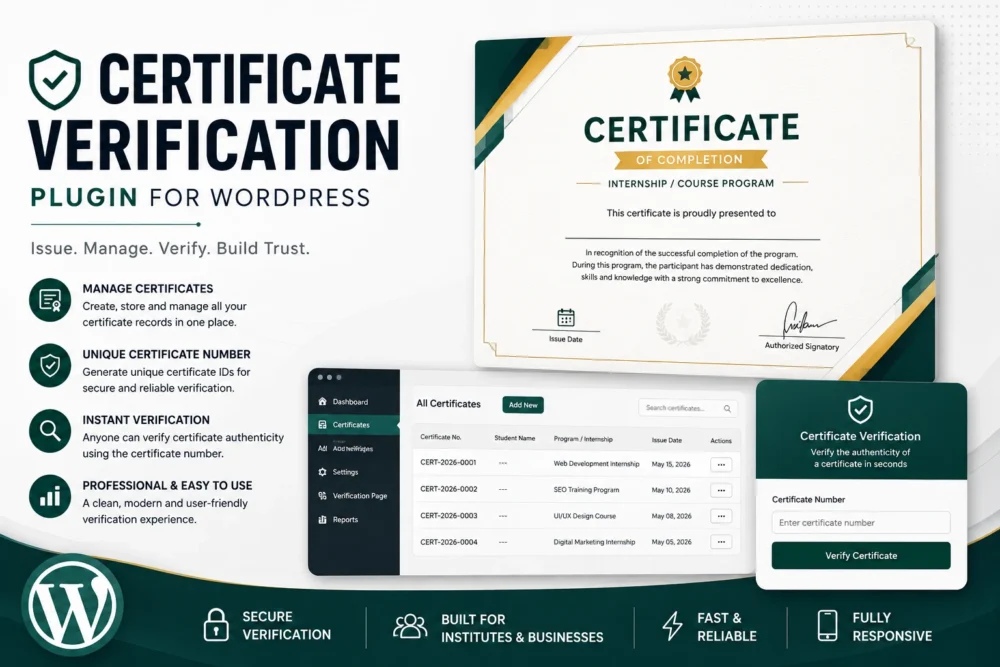Click the Add New button
The width and height of the screenshot is (1000, 667).
tap(523, 405)
